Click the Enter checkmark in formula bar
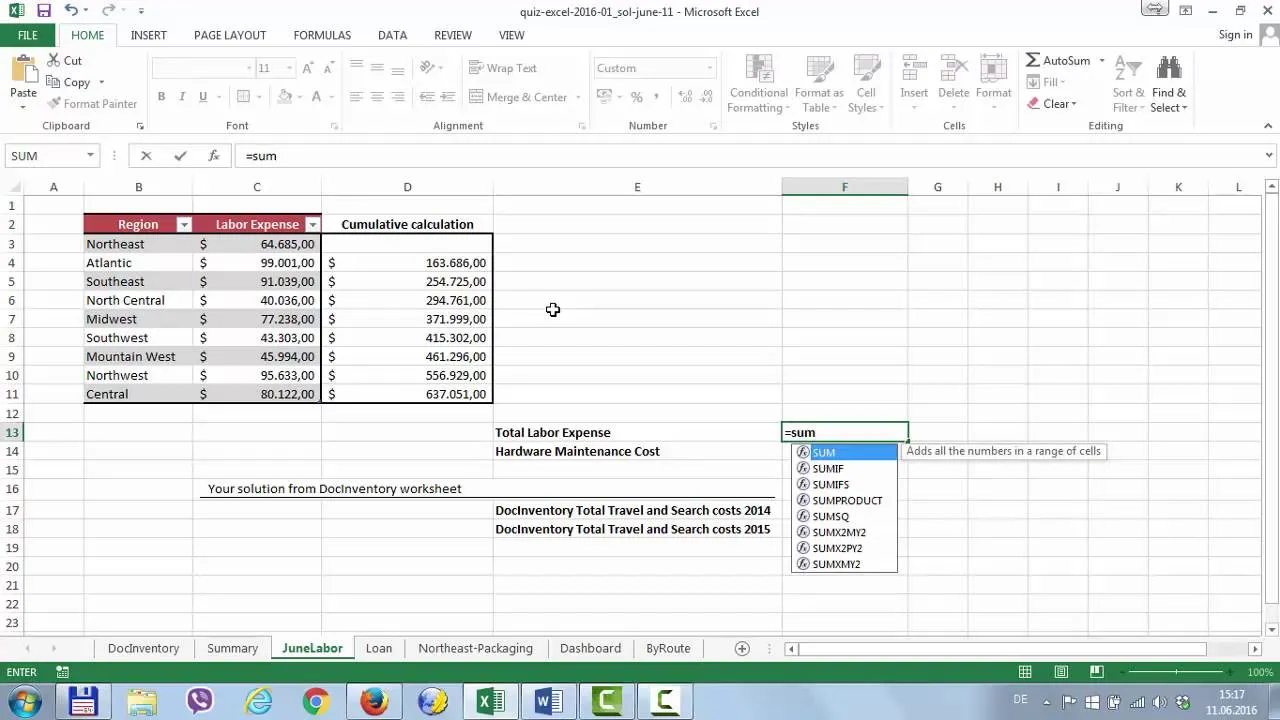The image size is (1280, 720). point(180,156)
